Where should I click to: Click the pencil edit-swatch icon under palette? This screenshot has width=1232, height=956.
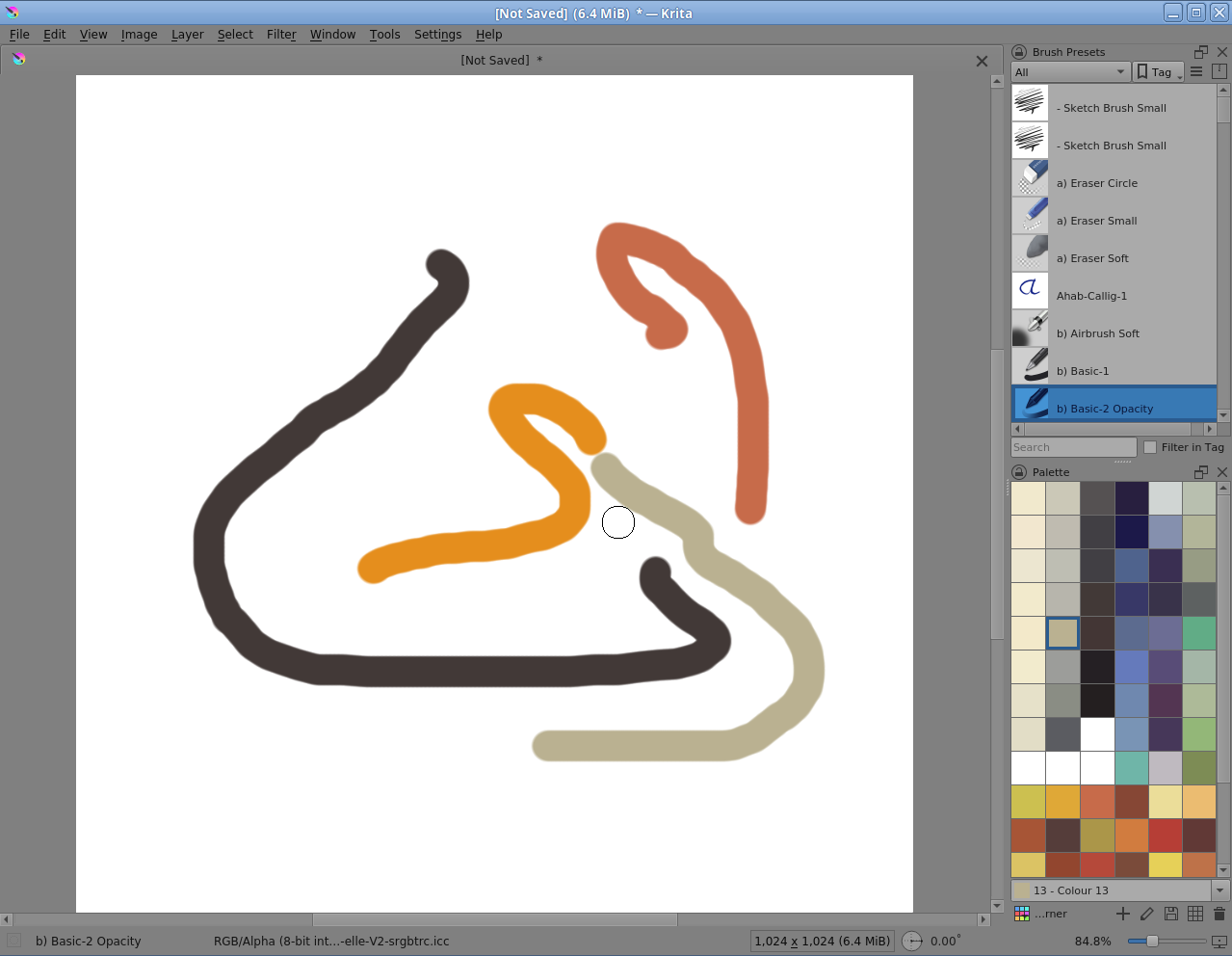(1147, 914)
